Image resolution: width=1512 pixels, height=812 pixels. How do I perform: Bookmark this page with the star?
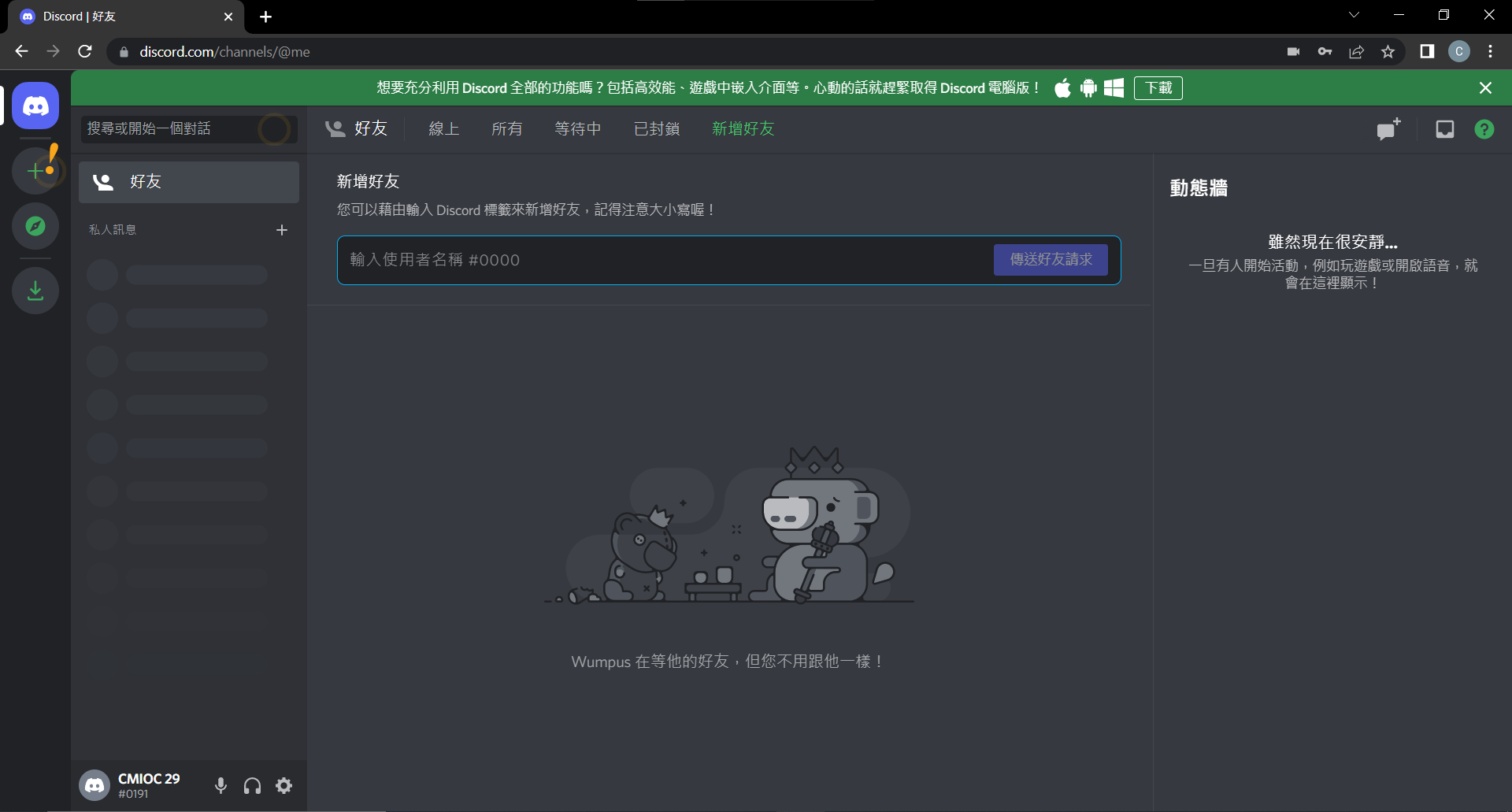(x=1388, y=52)
